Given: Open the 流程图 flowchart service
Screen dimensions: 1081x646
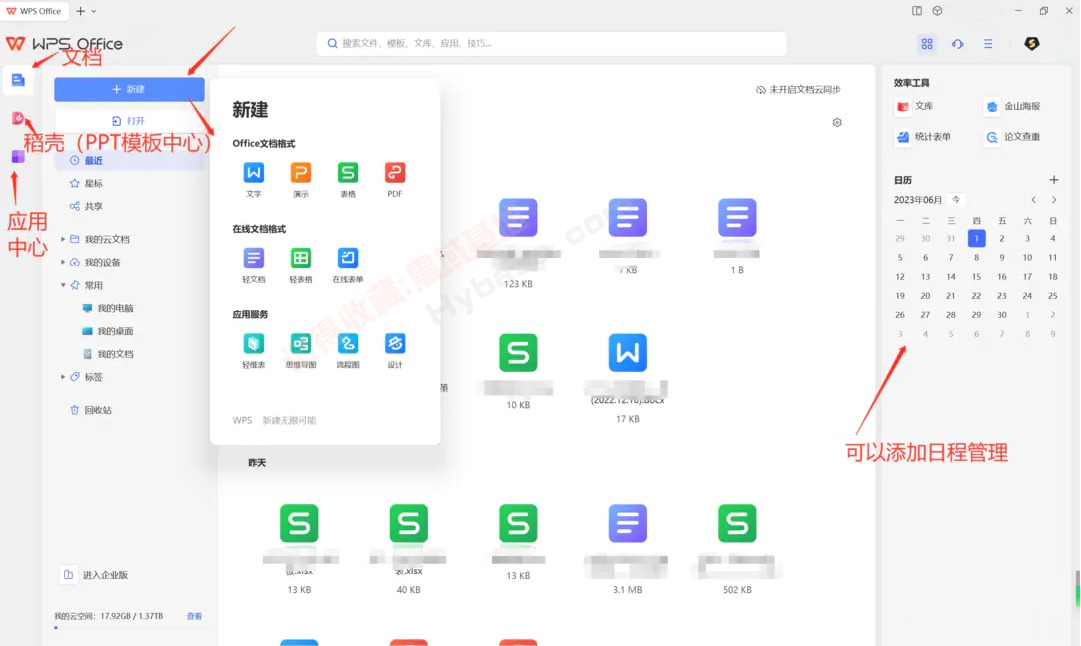Looking at the screenshot, I should coord(347,350).
